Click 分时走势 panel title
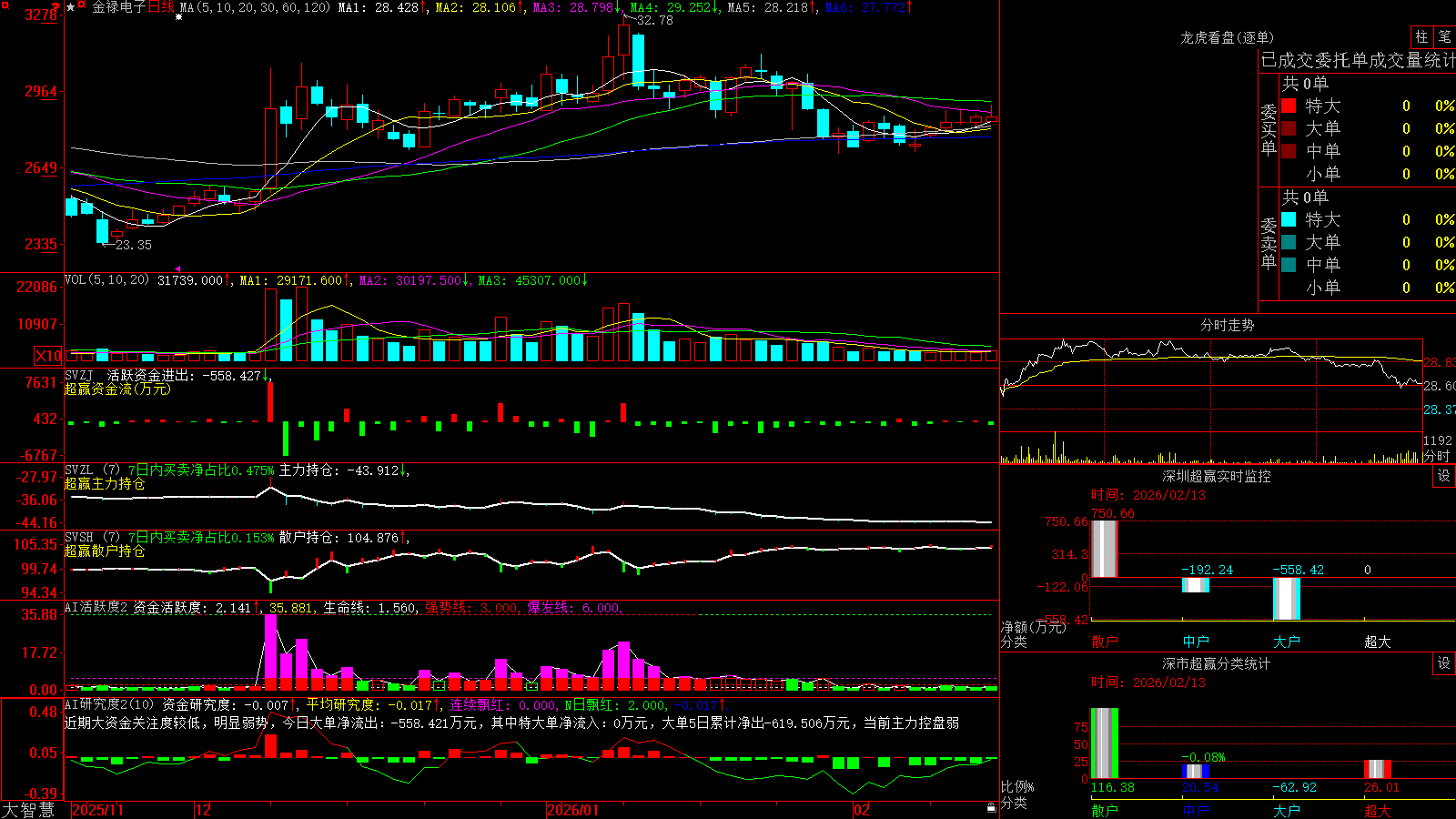Viewport: 1456px width, 819px height. click(1228, 325)
